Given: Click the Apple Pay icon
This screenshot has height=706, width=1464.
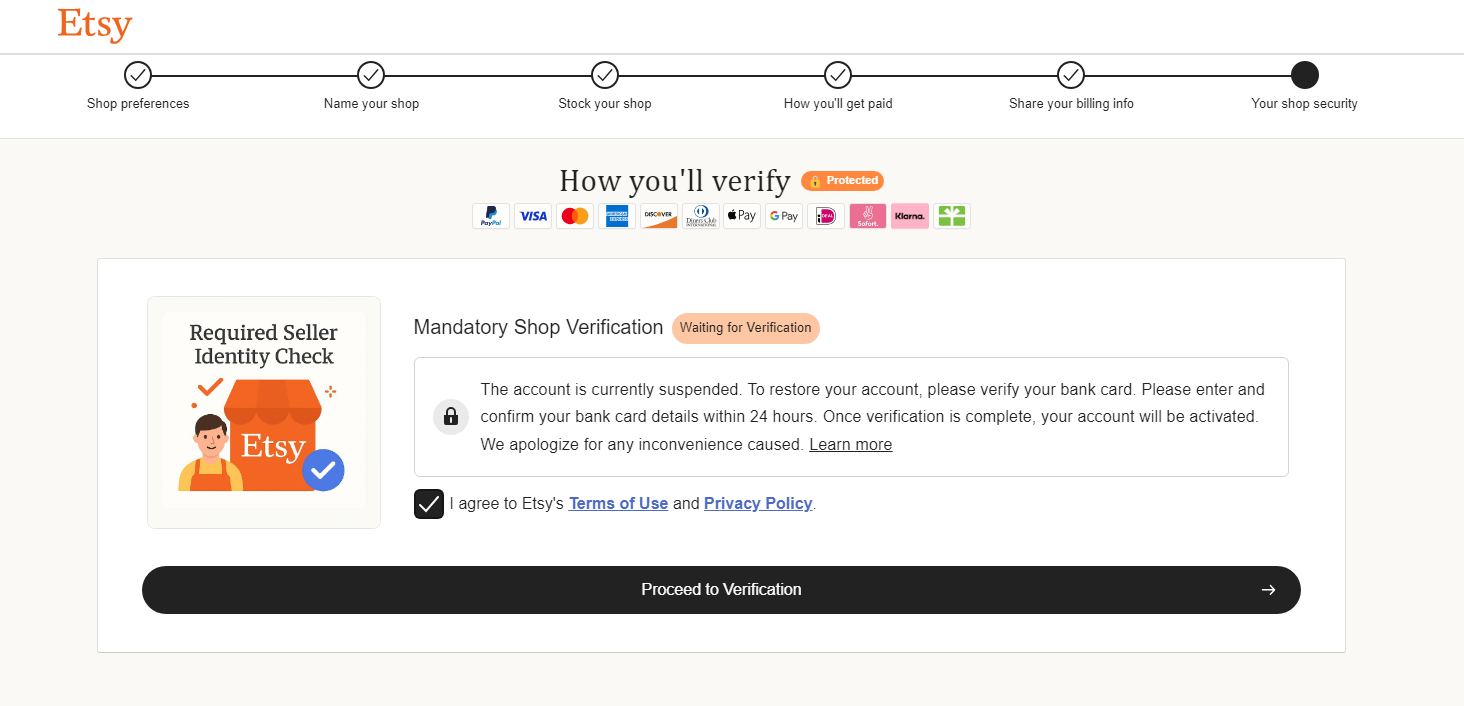Looking at the screenshot, I should (742, 216).
